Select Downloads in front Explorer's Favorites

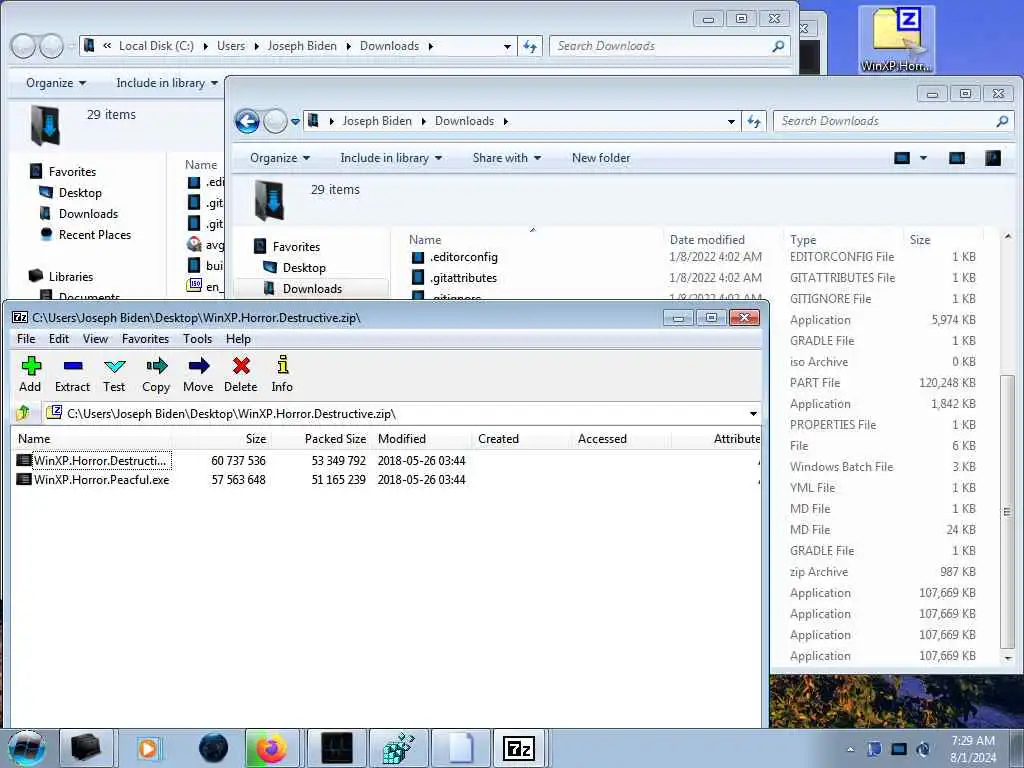pyautogui.click(x=312, y=289)
